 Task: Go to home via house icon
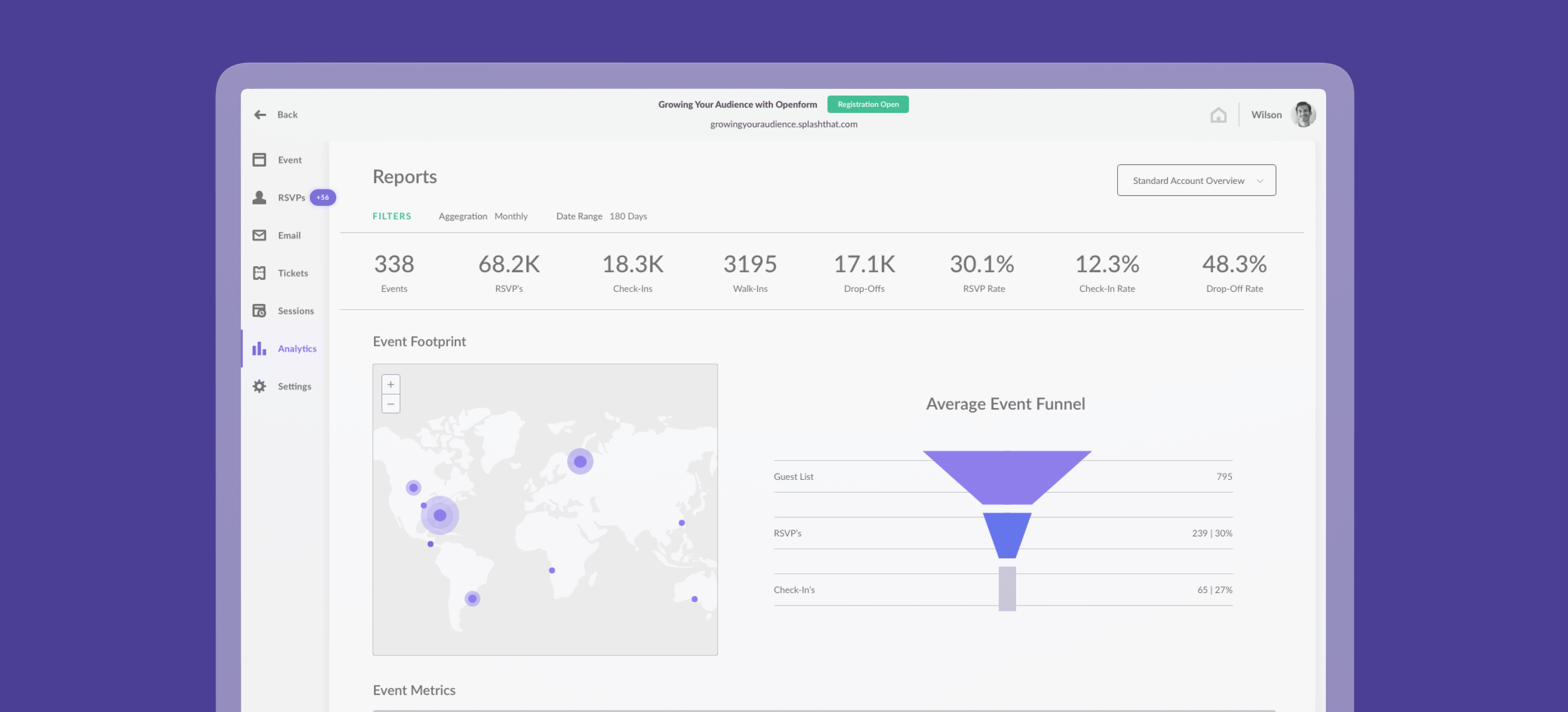click(x=1218, y=114)
